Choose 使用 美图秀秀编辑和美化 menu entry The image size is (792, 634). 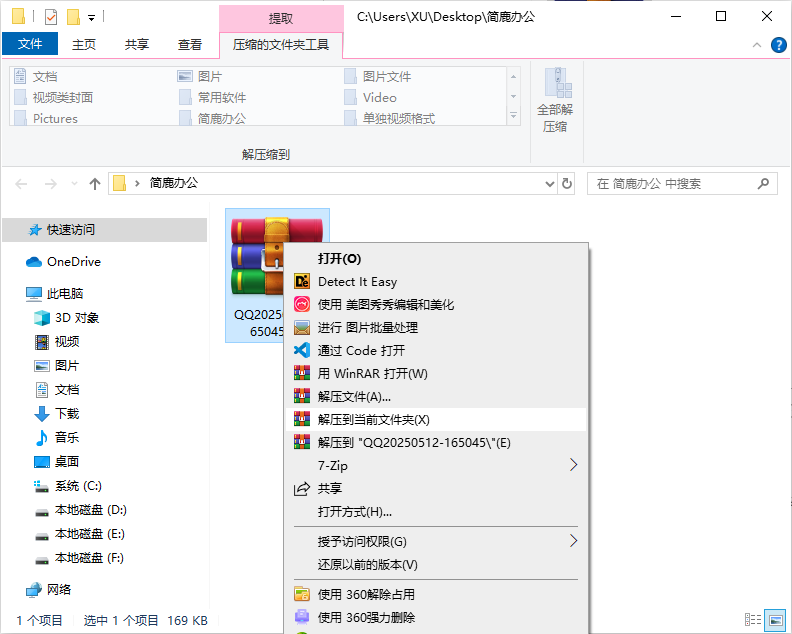click(436, 305)
